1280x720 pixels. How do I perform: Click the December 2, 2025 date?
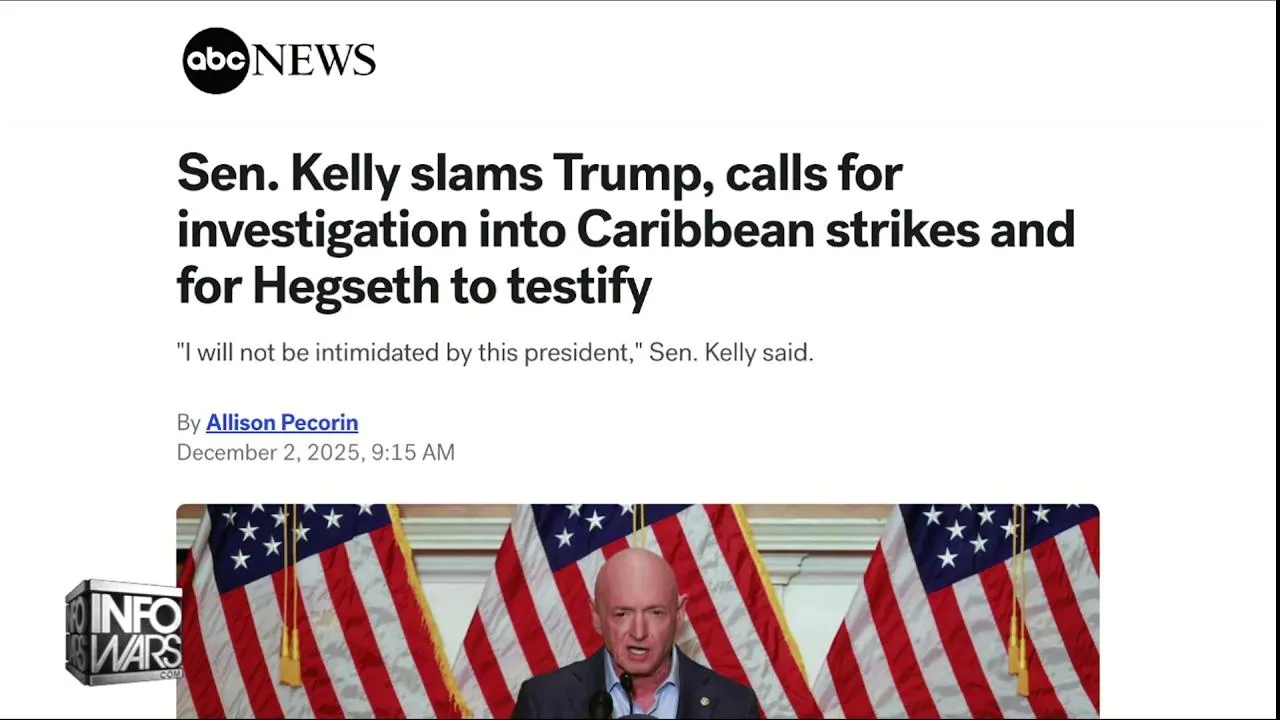pos(268,453)
